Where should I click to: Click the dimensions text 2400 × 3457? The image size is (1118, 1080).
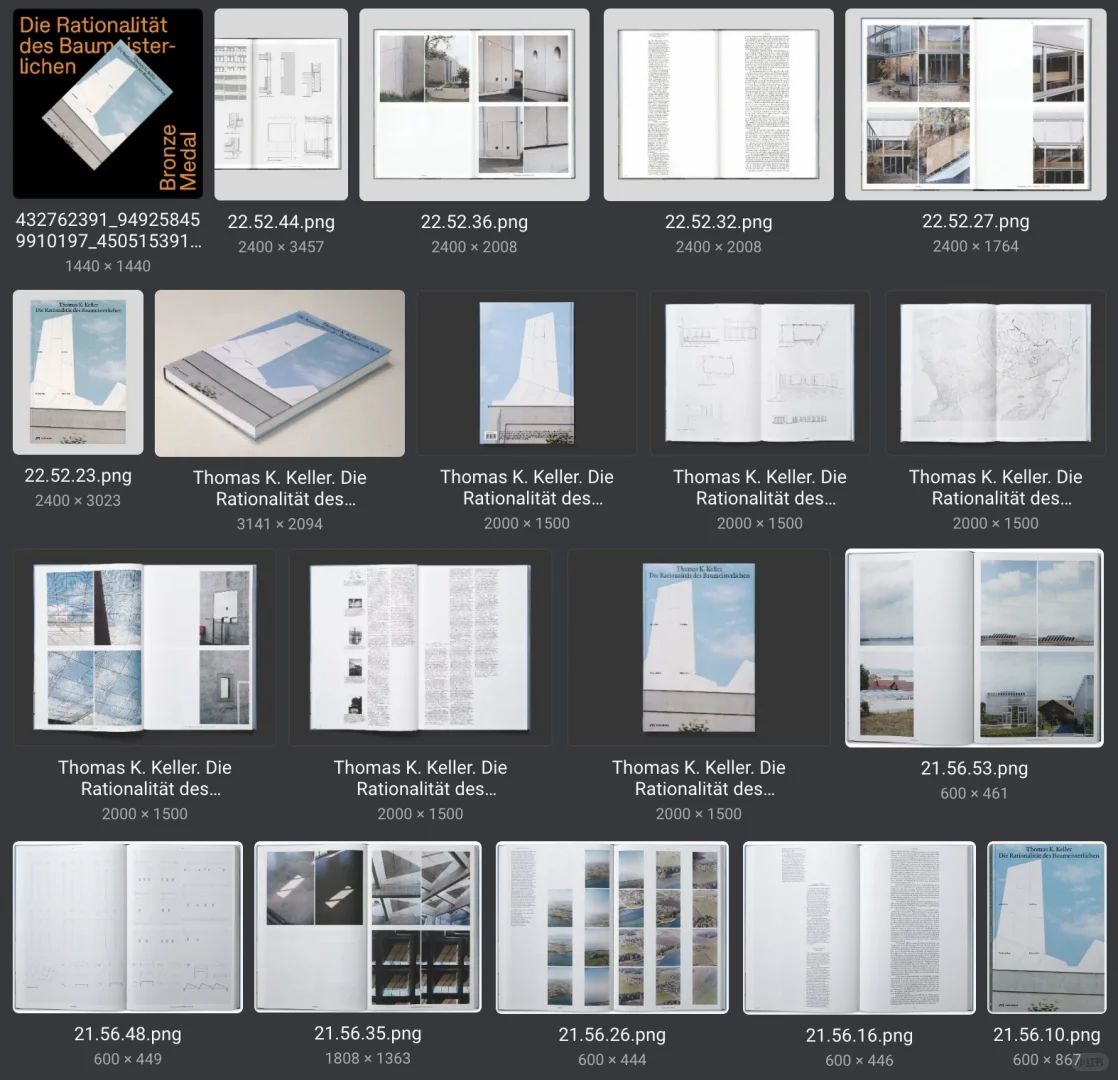(281, 247)
